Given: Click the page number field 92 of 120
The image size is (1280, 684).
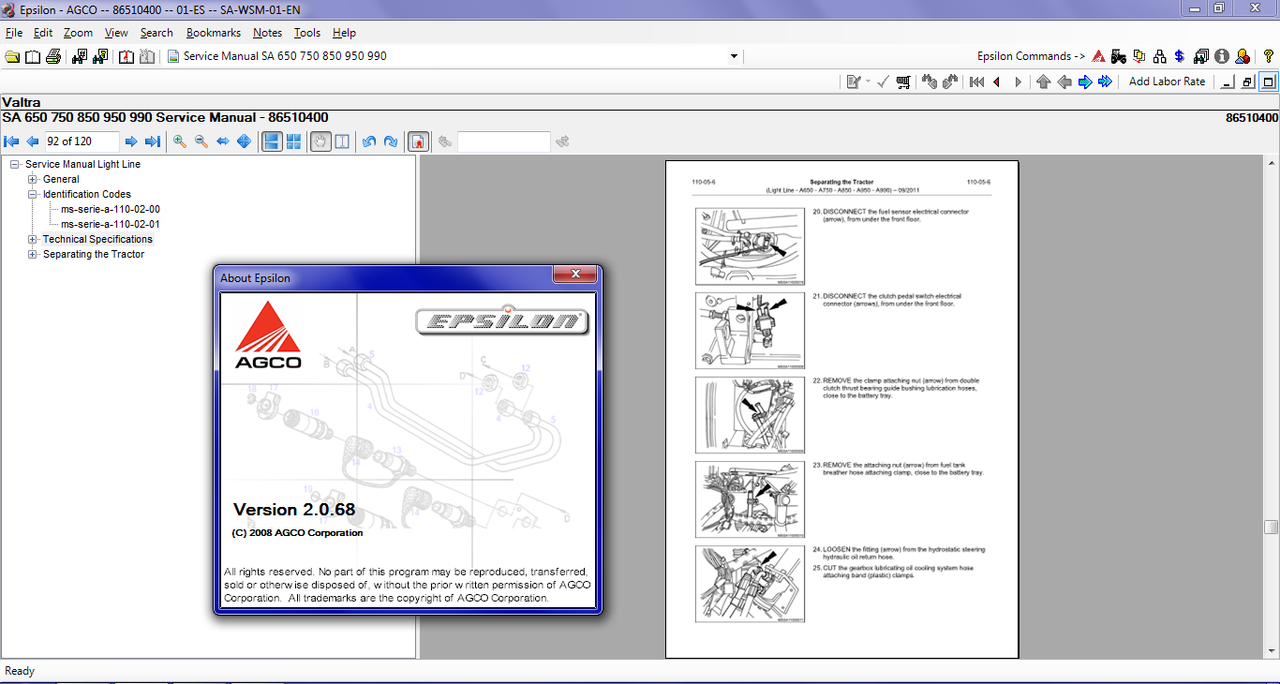Looking at the screenshot, I should point(82,142).
